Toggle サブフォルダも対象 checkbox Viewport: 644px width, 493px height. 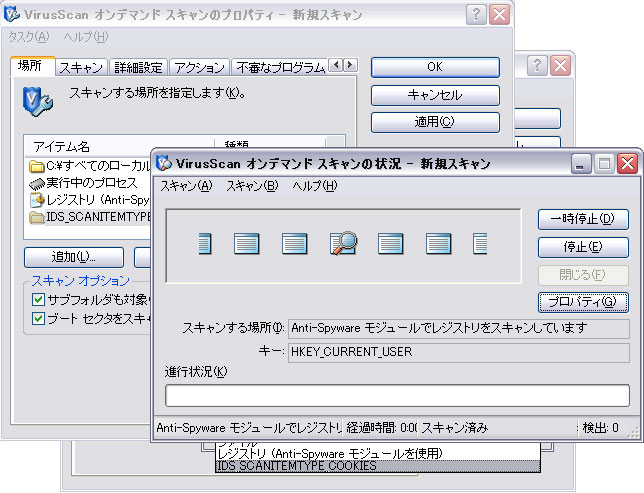pos(38,299)
